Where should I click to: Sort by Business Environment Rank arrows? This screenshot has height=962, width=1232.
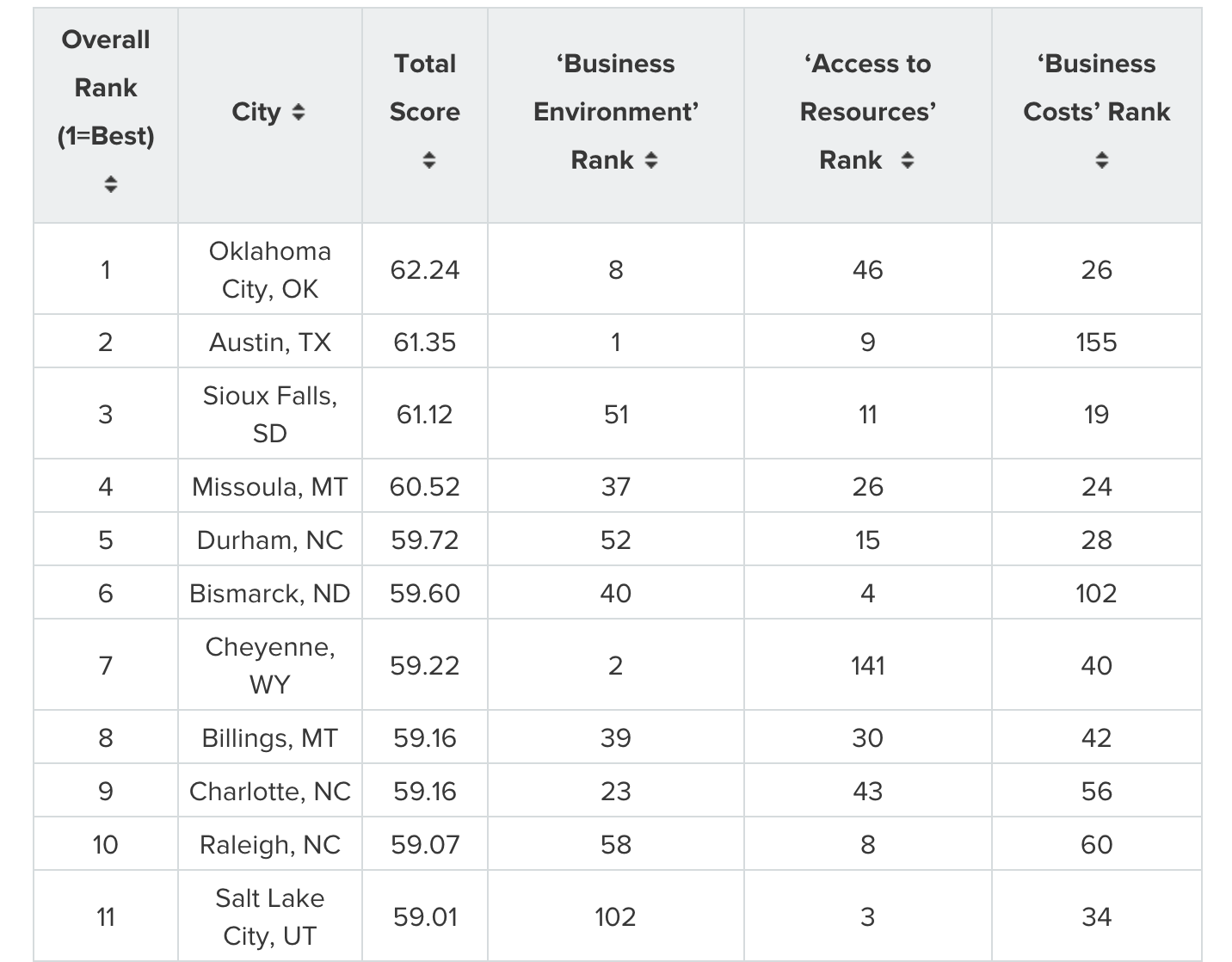(651, 160)
